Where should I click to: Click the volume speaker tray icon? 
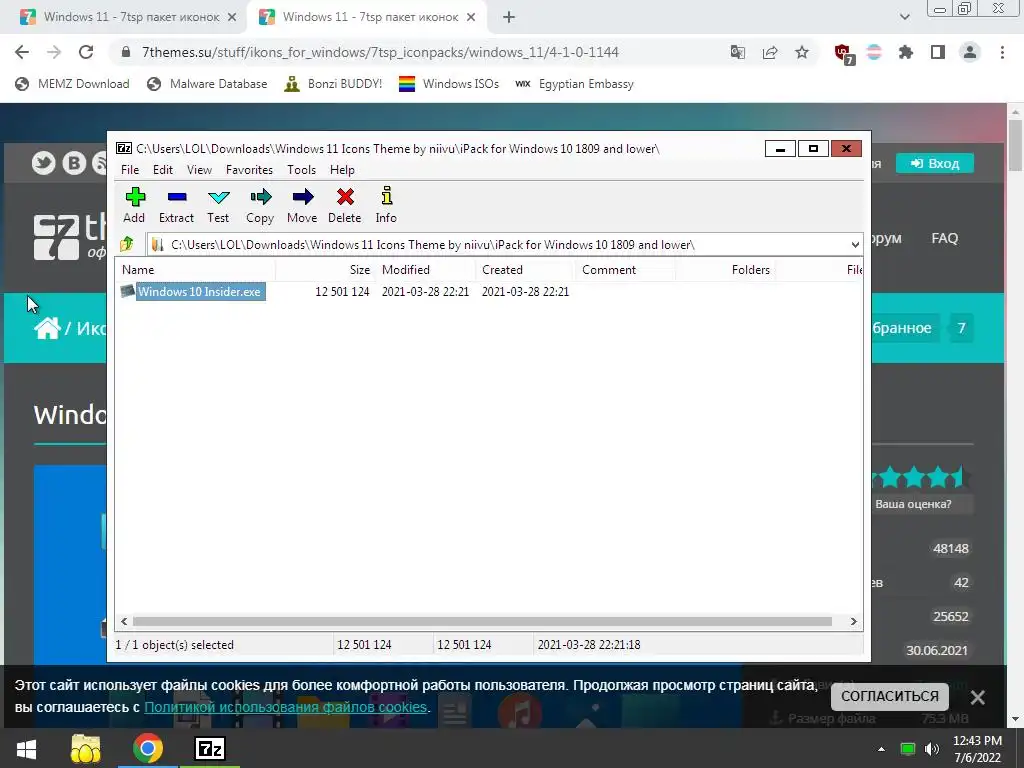pyautogui.click(x=932, y=749)
